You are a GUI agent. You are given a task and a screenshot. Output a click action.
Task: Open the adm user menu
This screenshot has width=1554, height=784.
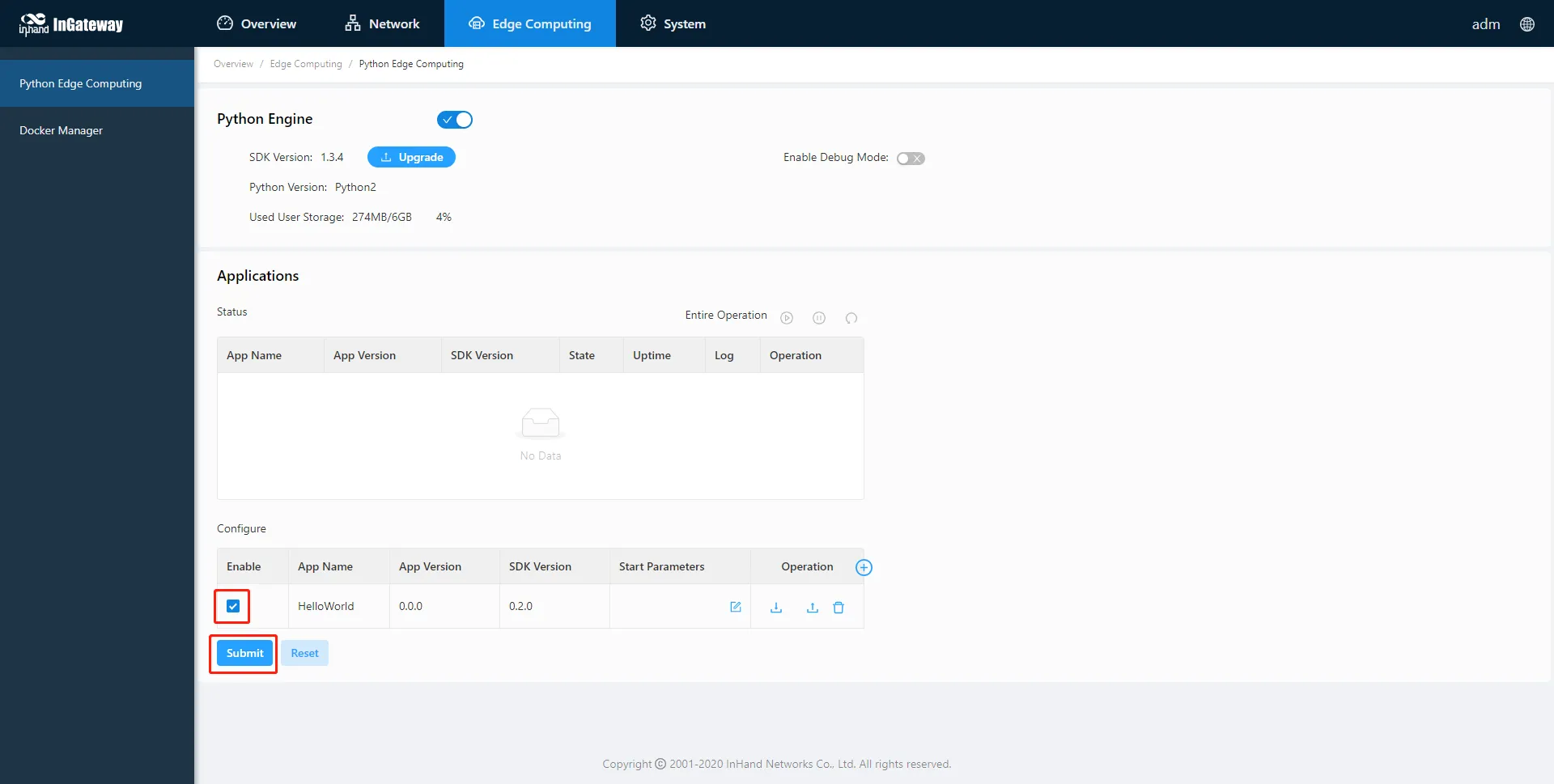click(x=1485, y=24)
